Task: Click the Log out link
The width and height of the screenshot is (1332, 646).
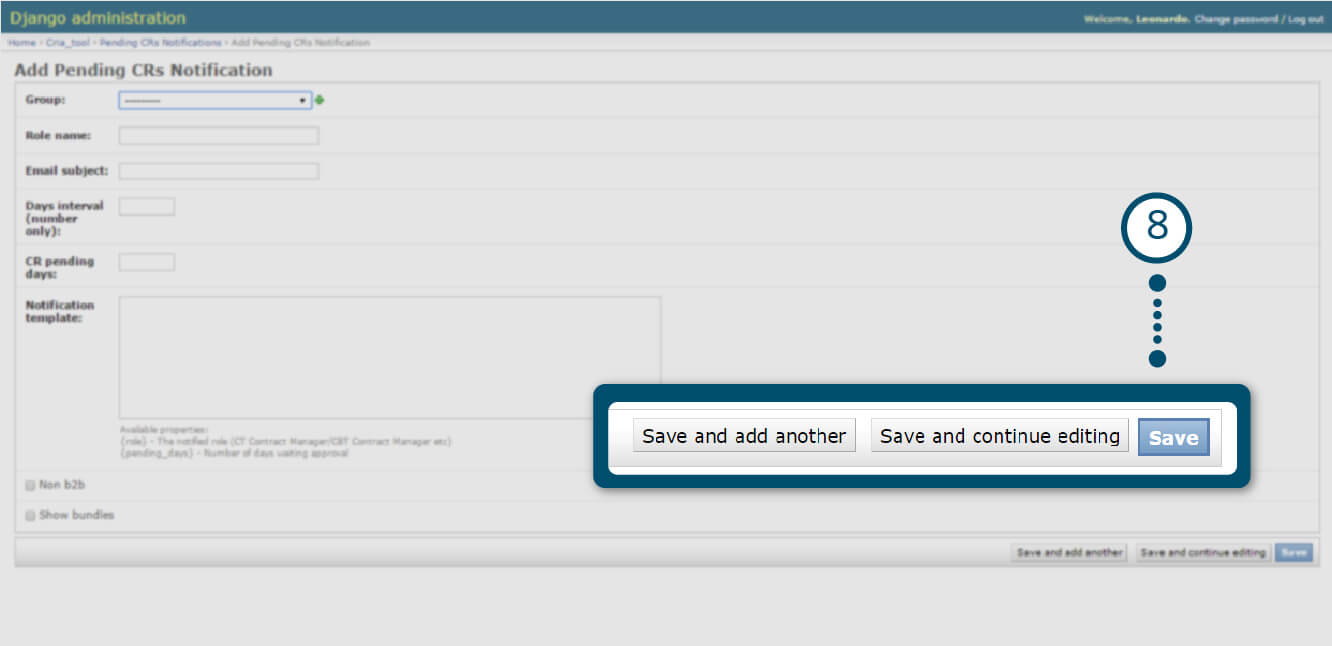Action: [1305, 19]
